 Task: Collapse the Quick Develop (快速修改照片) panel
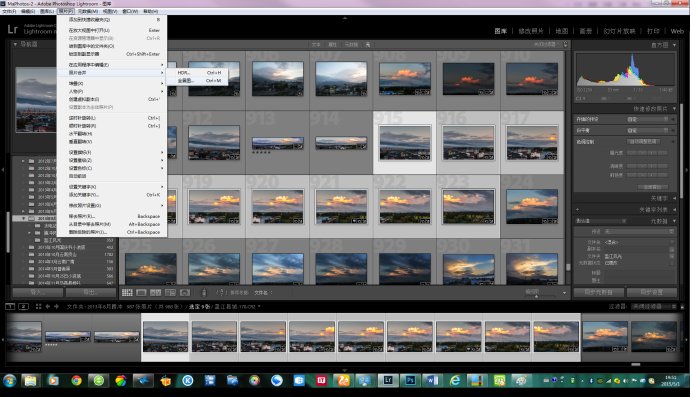coord(675,108)
